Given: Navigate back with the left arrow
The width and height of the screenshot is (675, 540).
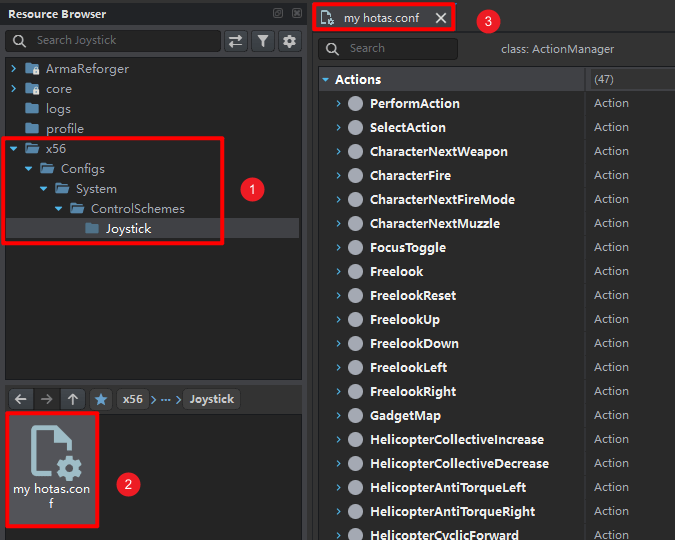Looking at the screenshot, I should click(22, 399).
